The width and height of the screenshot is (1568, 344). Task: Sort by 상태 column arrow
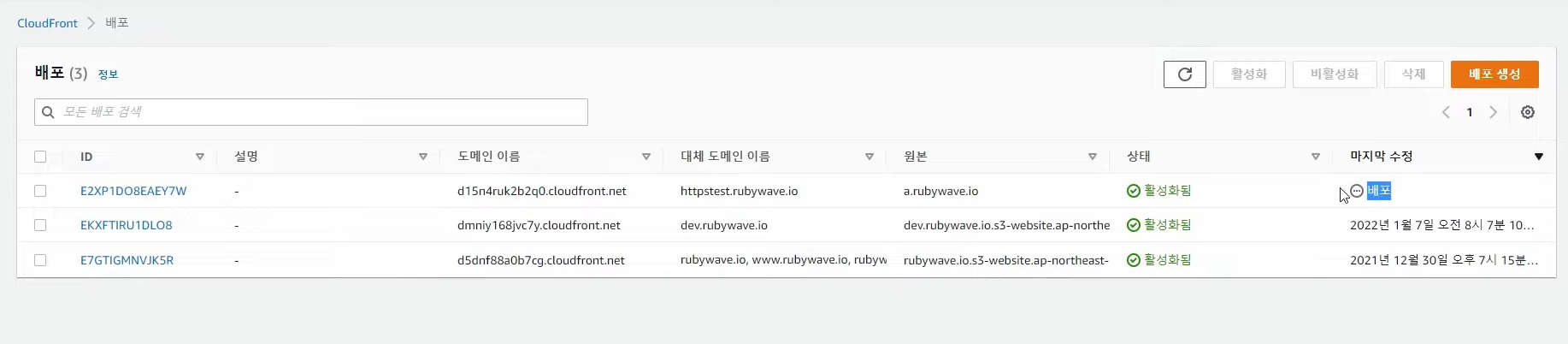pyautogui.click(x=1316, y=157)
